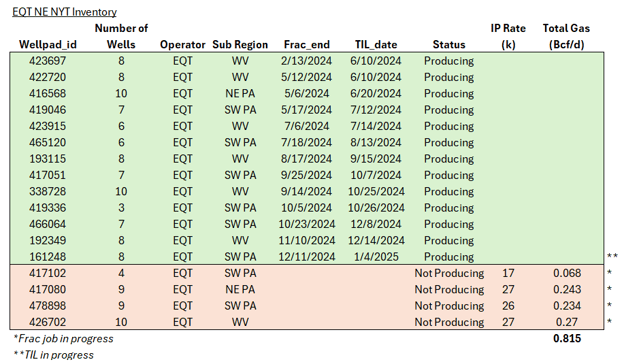This screenshot has height=362, width=624.
Task: Select TIL_date cell 1/4/2025
Action: pyautogui.click(x=376, y=257)
